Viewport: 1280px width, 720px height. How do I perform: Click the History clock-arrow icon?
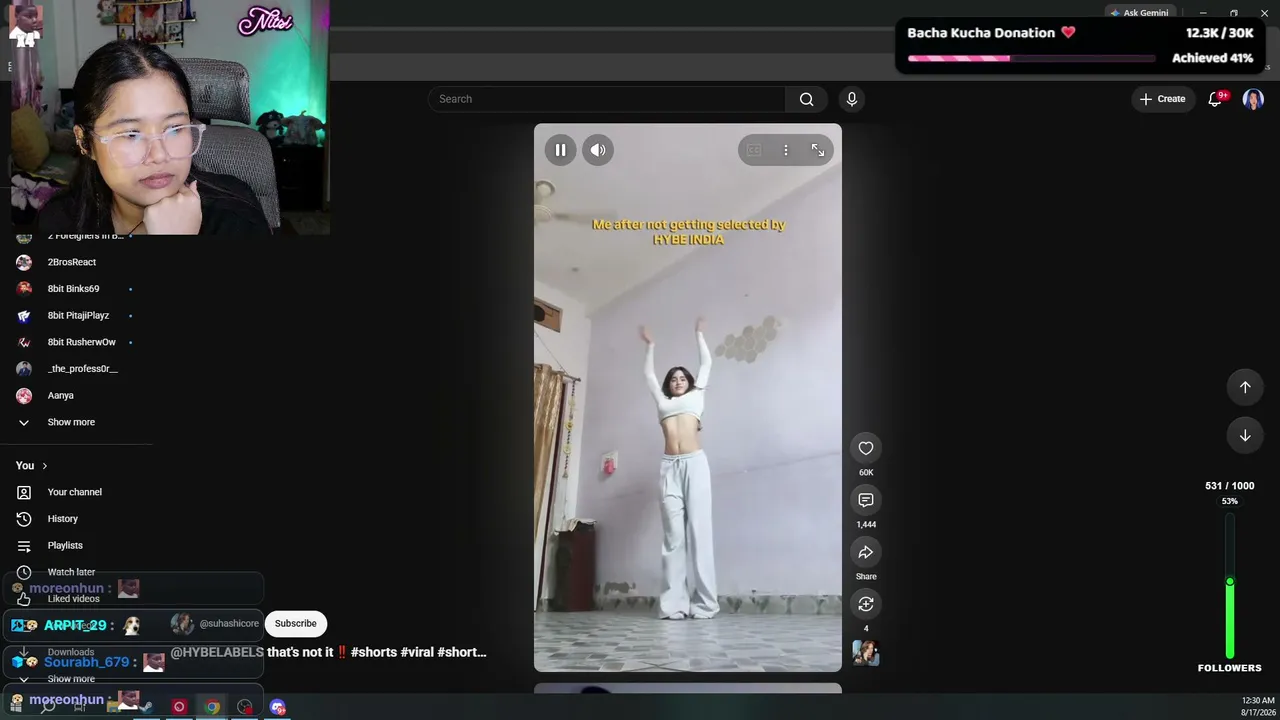24,519
